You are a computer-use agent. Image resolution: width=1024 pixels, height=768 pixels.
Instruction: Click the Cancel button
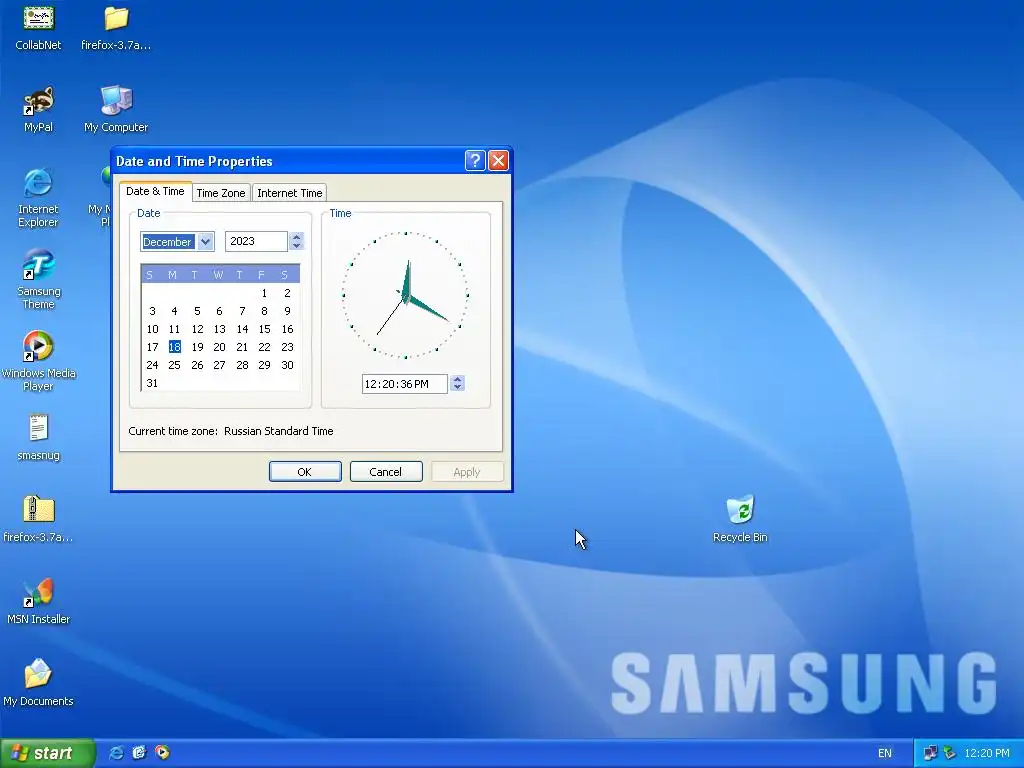385,472
